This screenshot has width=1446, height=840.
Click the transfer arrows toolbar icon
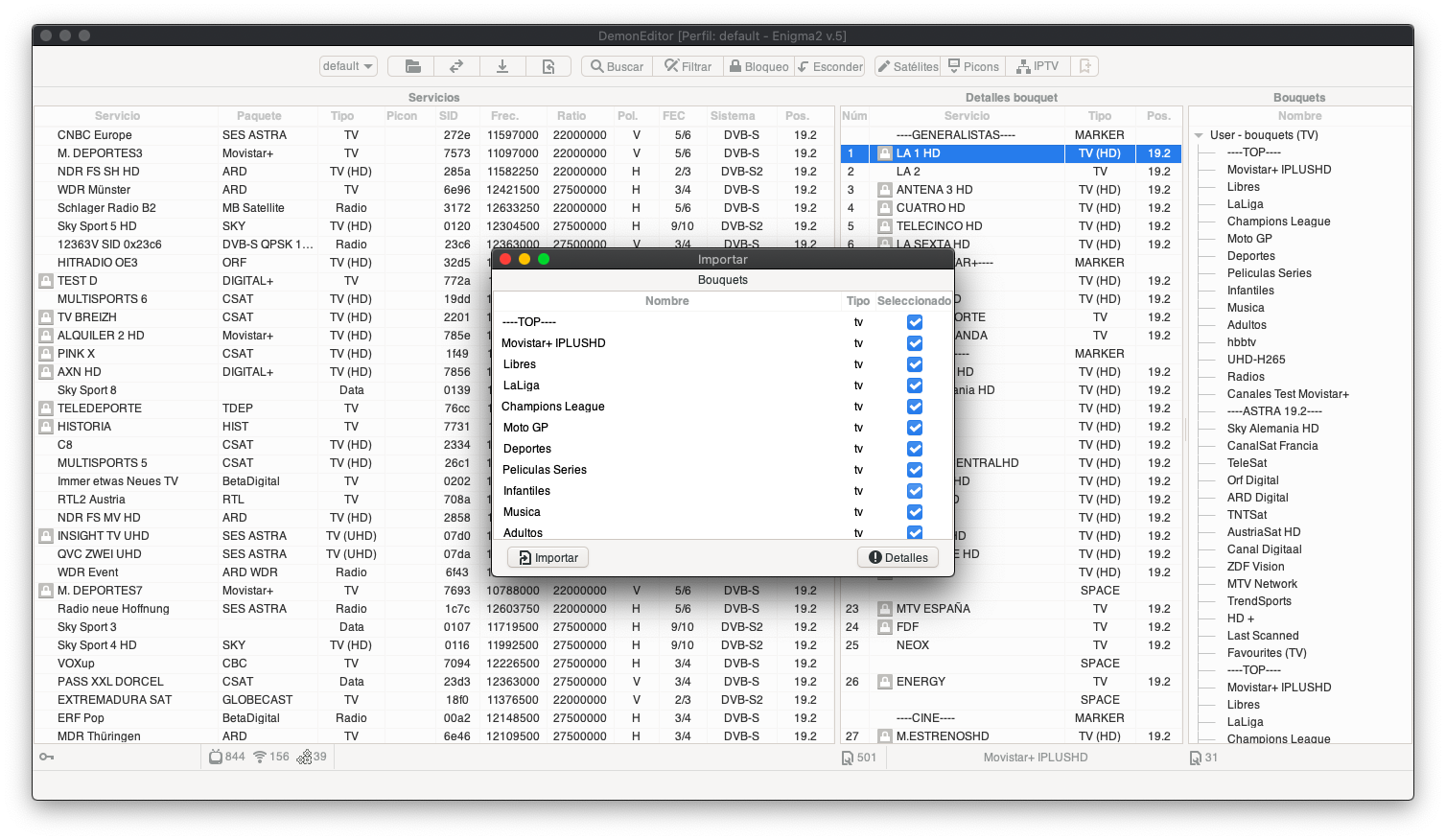pyautogui.click(x=457, y=66)
